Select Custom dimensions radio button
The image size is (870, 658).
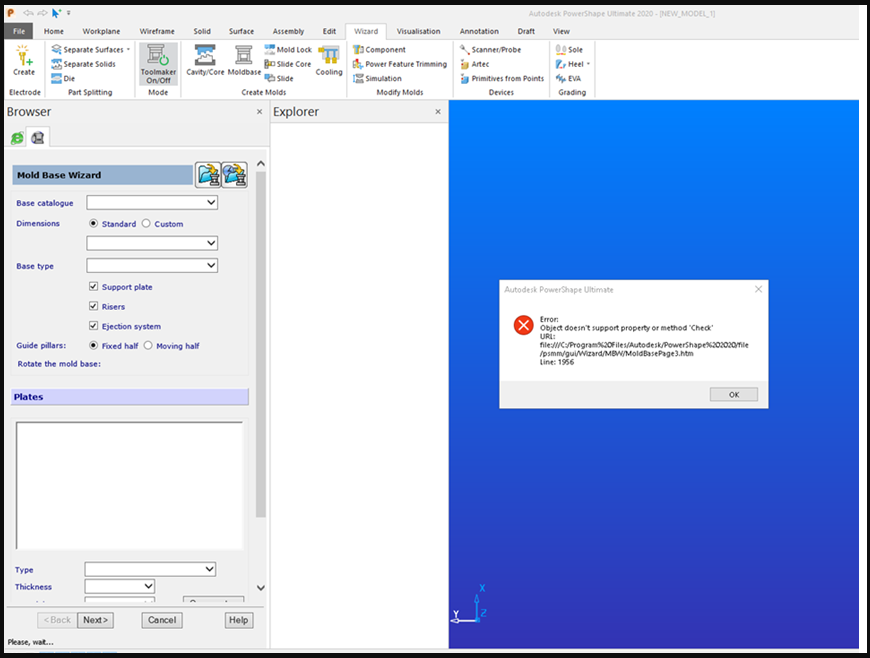click(146, 223)
